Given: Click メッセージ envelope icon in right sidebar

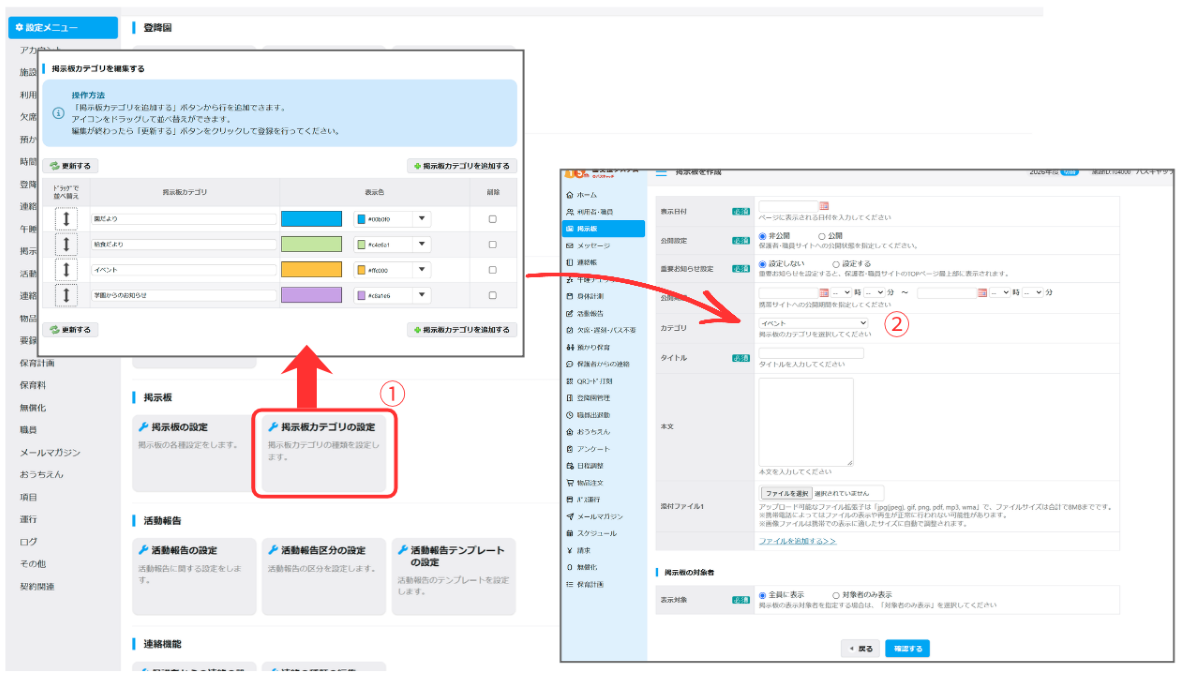Looking at the screenshot, I should click(570, 245).
